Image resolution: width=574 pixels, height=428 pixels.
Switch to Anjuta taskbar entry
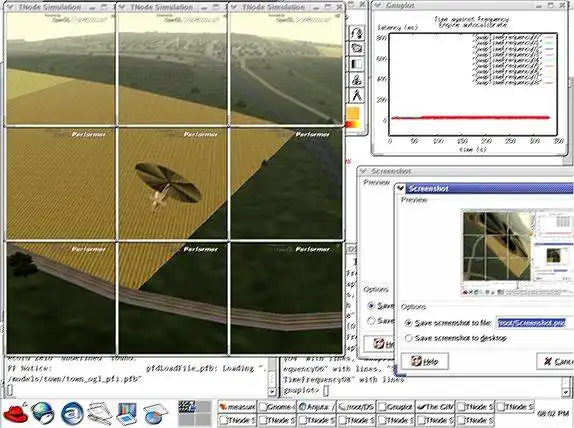tap(316, 407)
